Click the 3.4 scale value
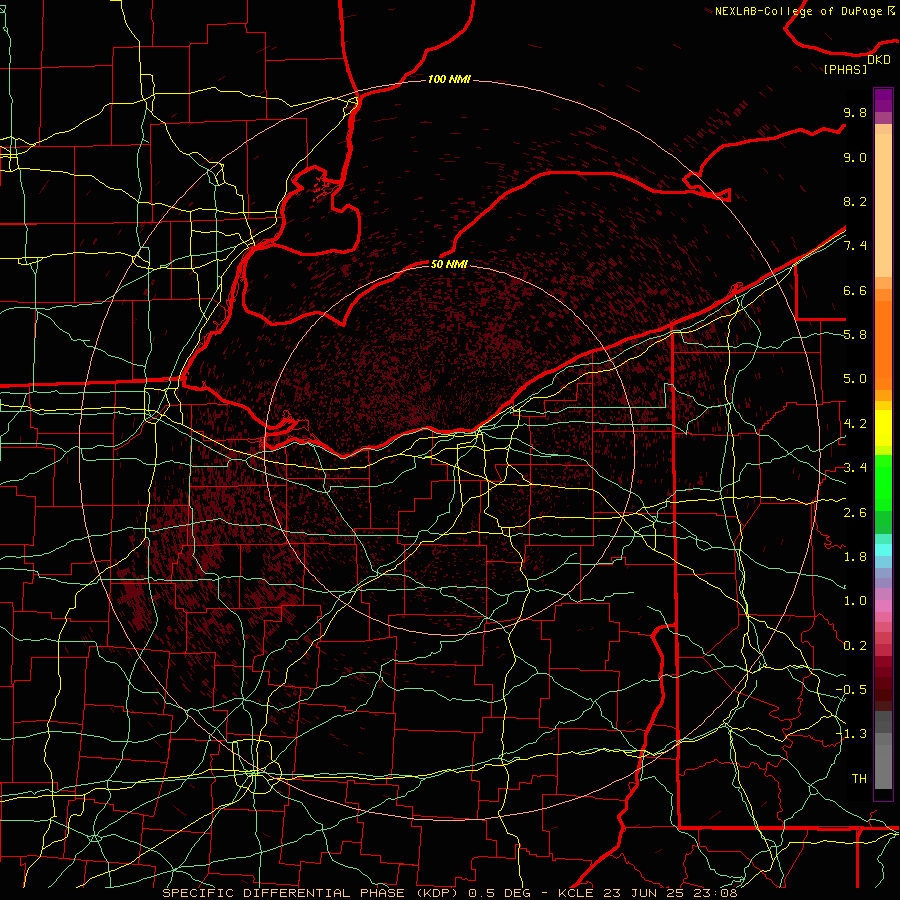This screenshot has width=900, height=900. tap(855, 468)
